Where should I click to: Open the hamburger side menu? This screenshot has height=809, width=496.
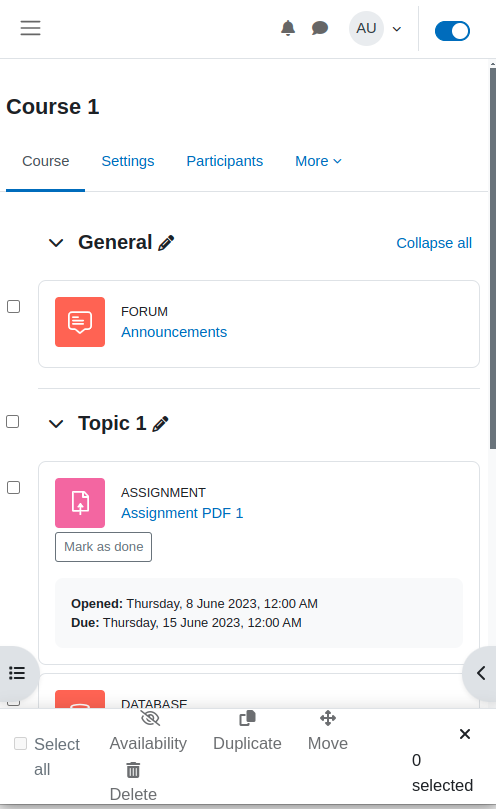point(30,28)
